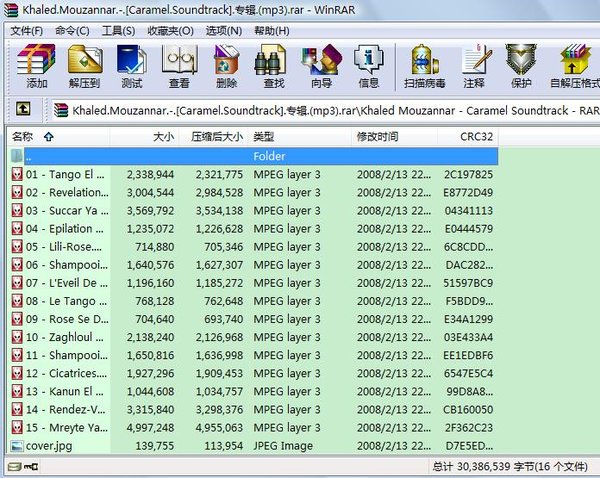Click the drive icon in status bar

[15, 467]
